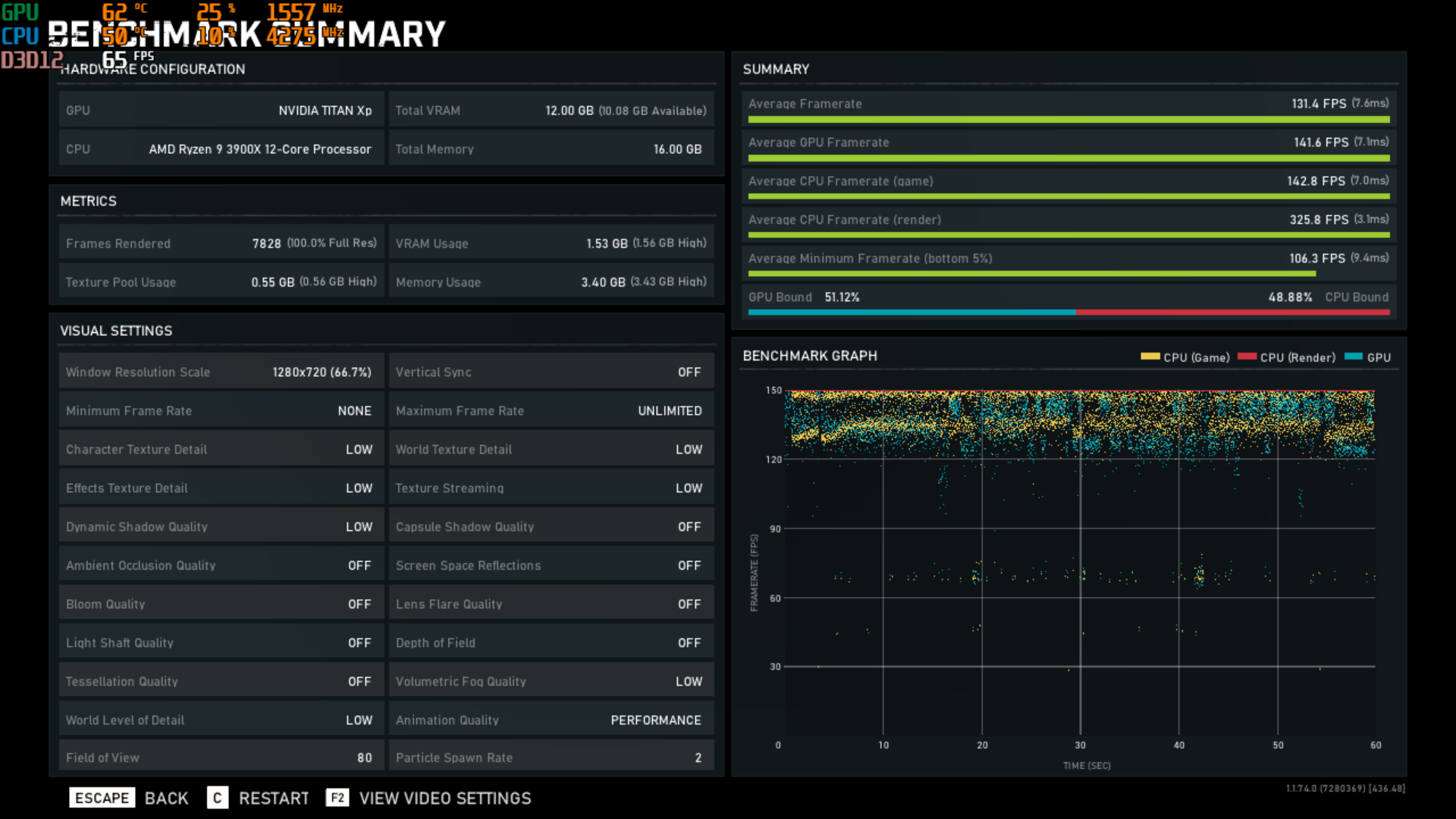Click the METRICS section header
Image resolution: width=1456 pixels, height=819 pixels.
click(x=89, y=201)
